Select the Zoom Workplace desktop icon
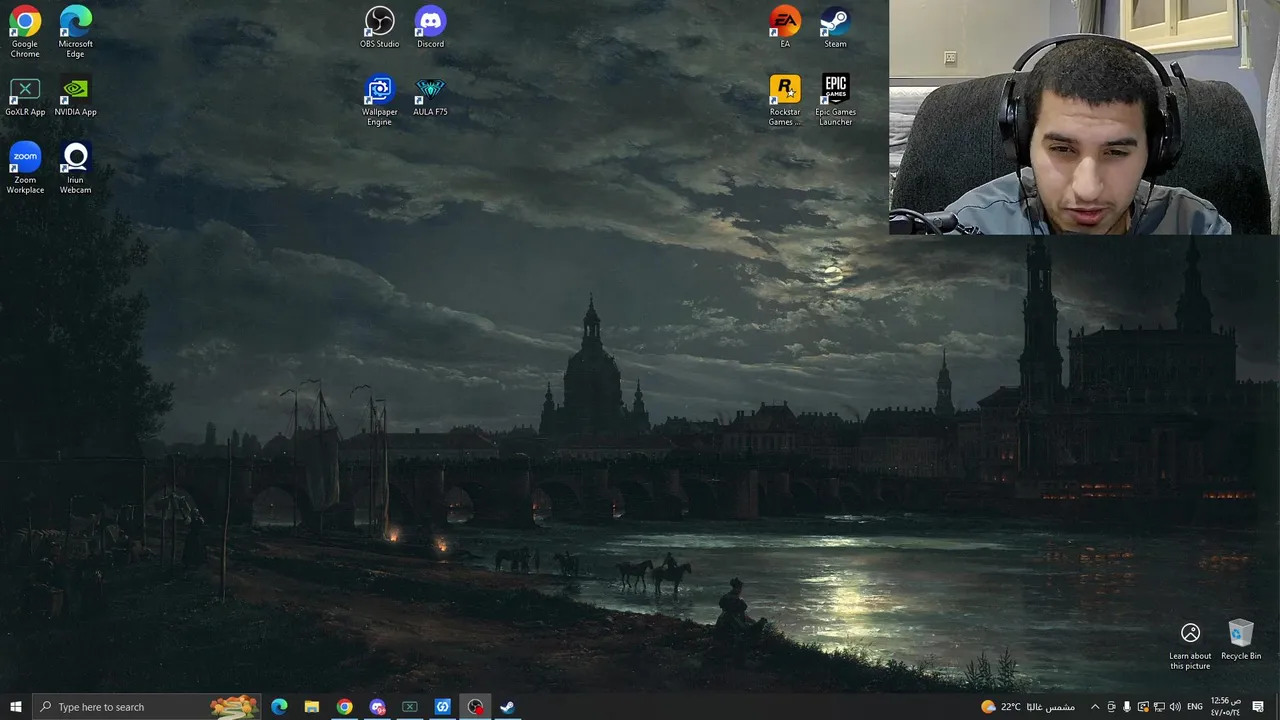The height and width of the screenshot is (720, 1280). (x=25, y=168)
